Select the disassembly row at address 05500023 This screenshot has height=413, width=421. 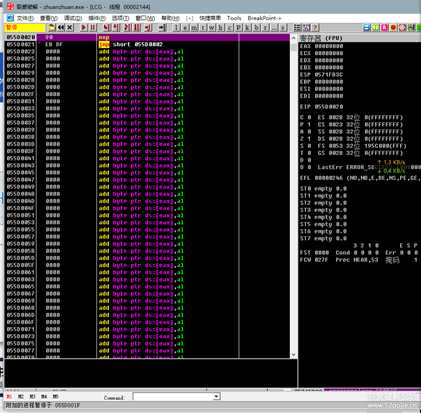[x=147, y=52]
